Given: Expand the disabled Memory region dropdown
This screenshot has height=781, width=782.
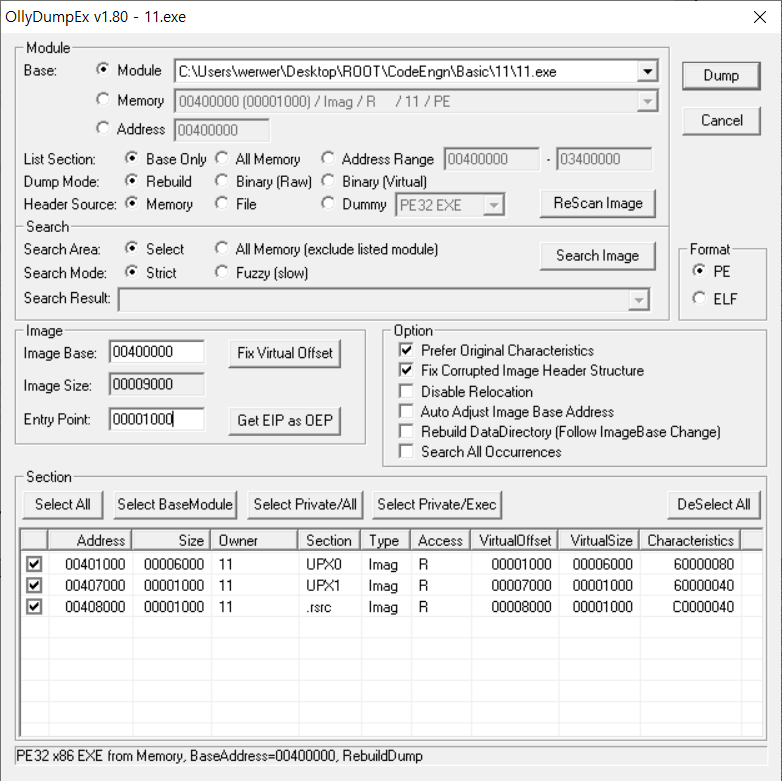Looking at the screenshot, I should click(647, 101).
